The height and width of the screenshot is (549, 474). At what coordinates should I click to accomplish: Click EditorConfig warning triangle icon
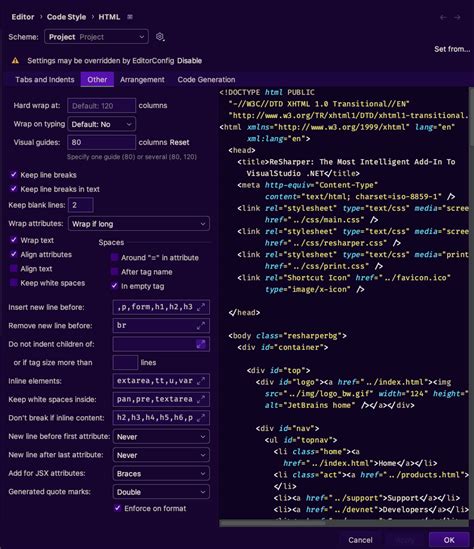(15, 61)
